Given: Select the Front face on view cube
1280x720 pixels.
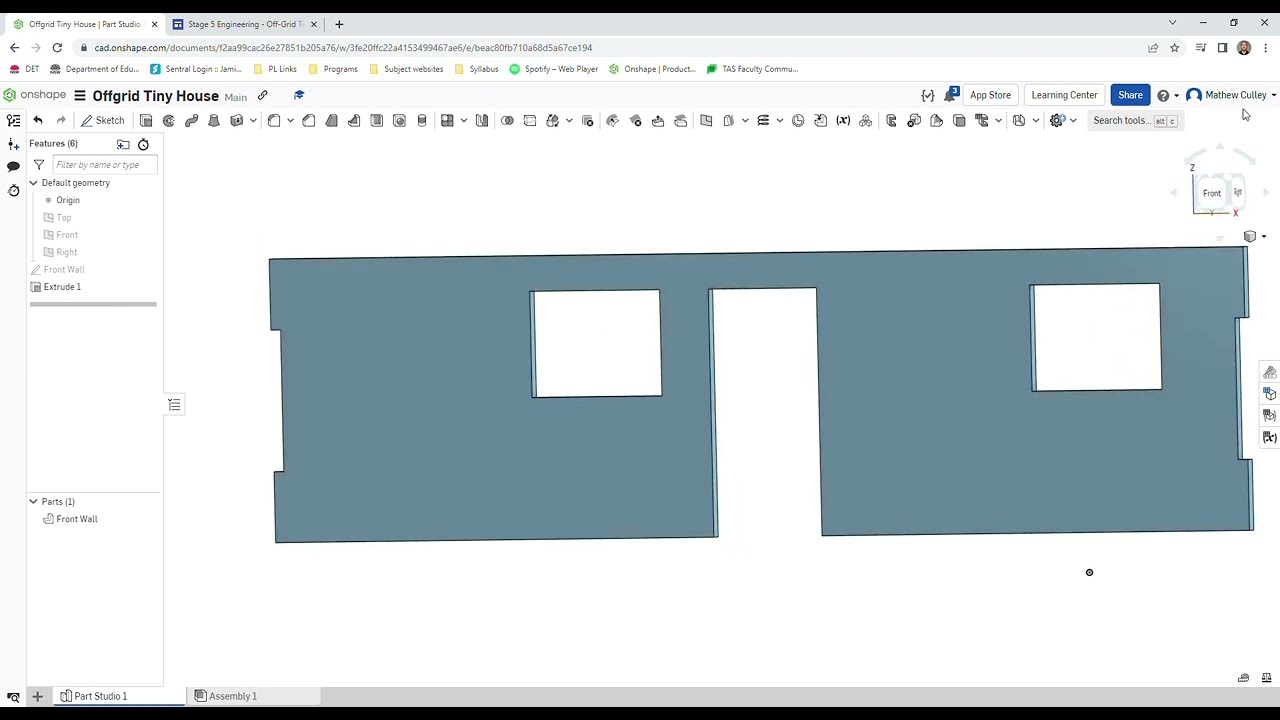Looking at the screenshot, I should pos(1212,193).
